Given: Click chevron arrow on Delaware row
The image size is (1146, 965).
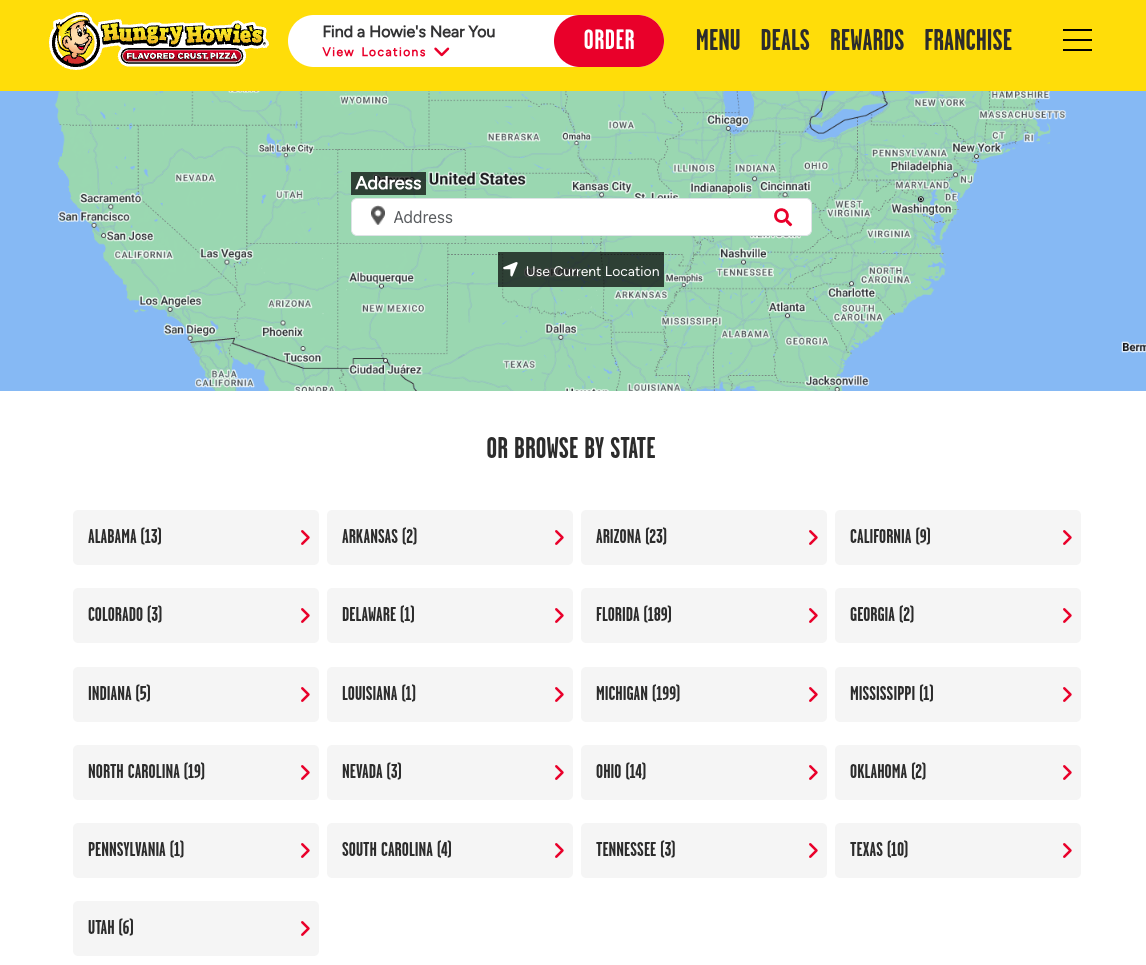Looking at the screenshot, I should pyautogui.click(x=559, y=616).
